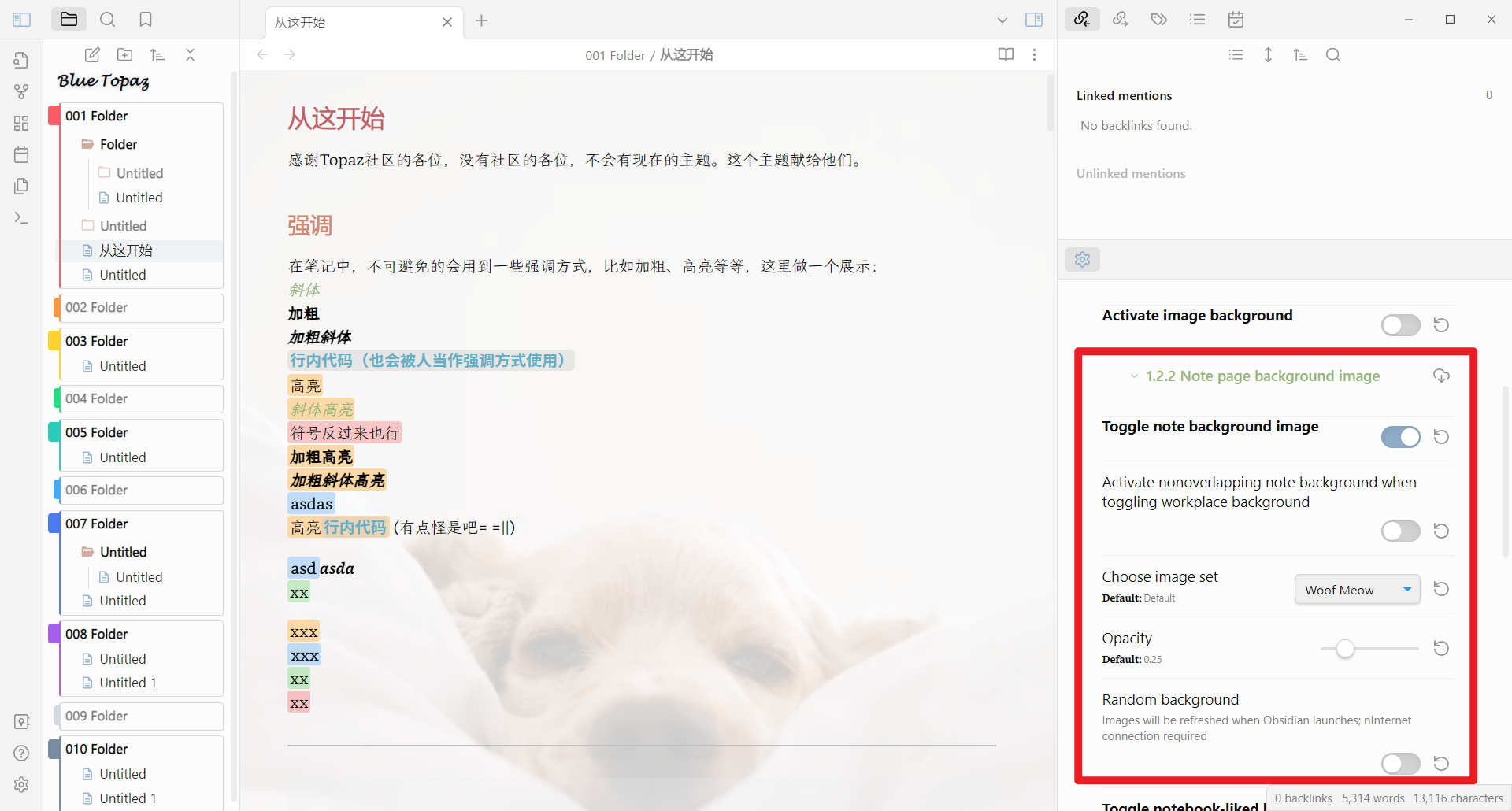
Task: Create a new note icon
Action: pos(92,54)
